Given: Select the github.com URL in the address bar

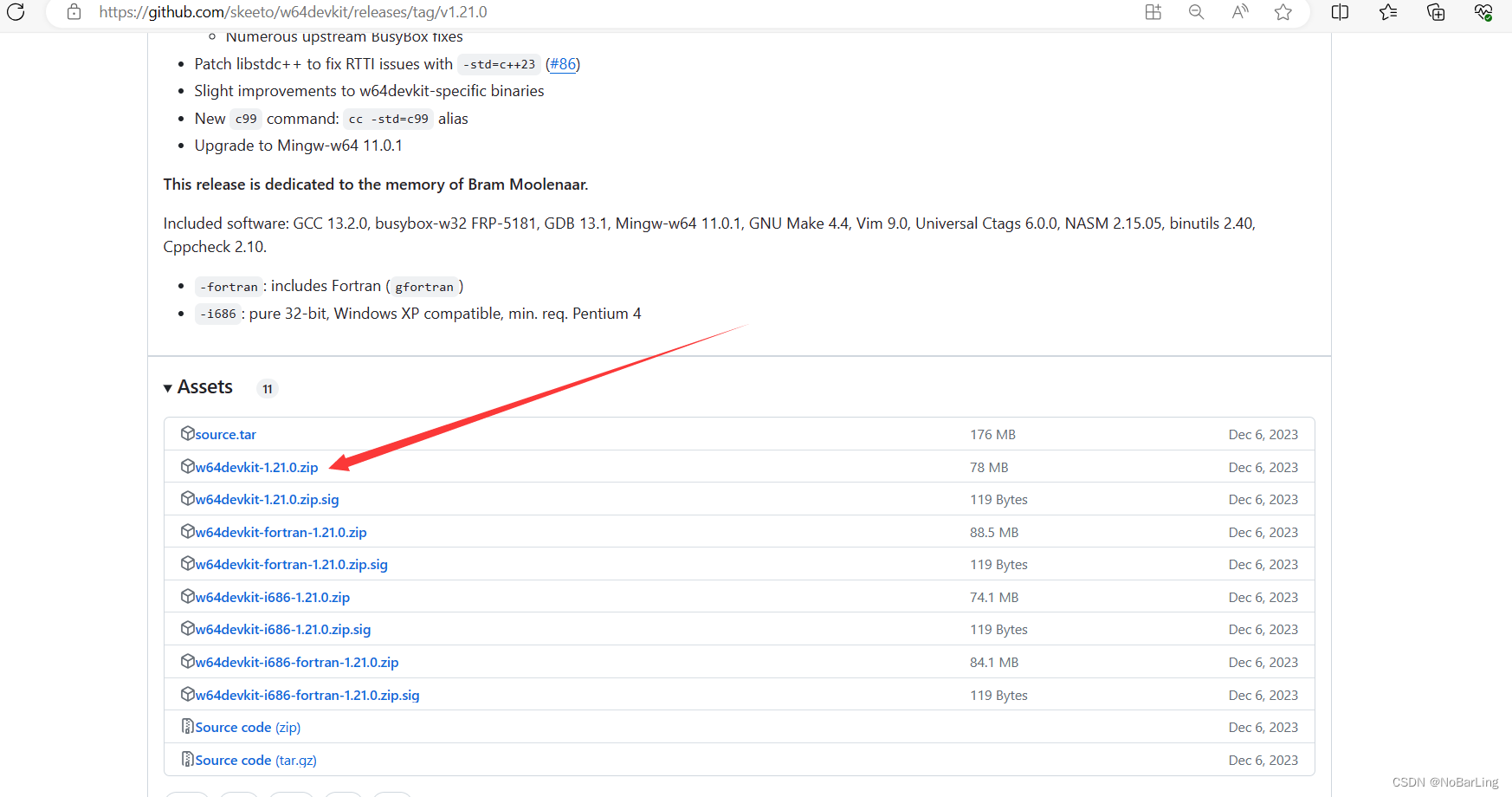Looking at the screenshot, I should 293,12.
